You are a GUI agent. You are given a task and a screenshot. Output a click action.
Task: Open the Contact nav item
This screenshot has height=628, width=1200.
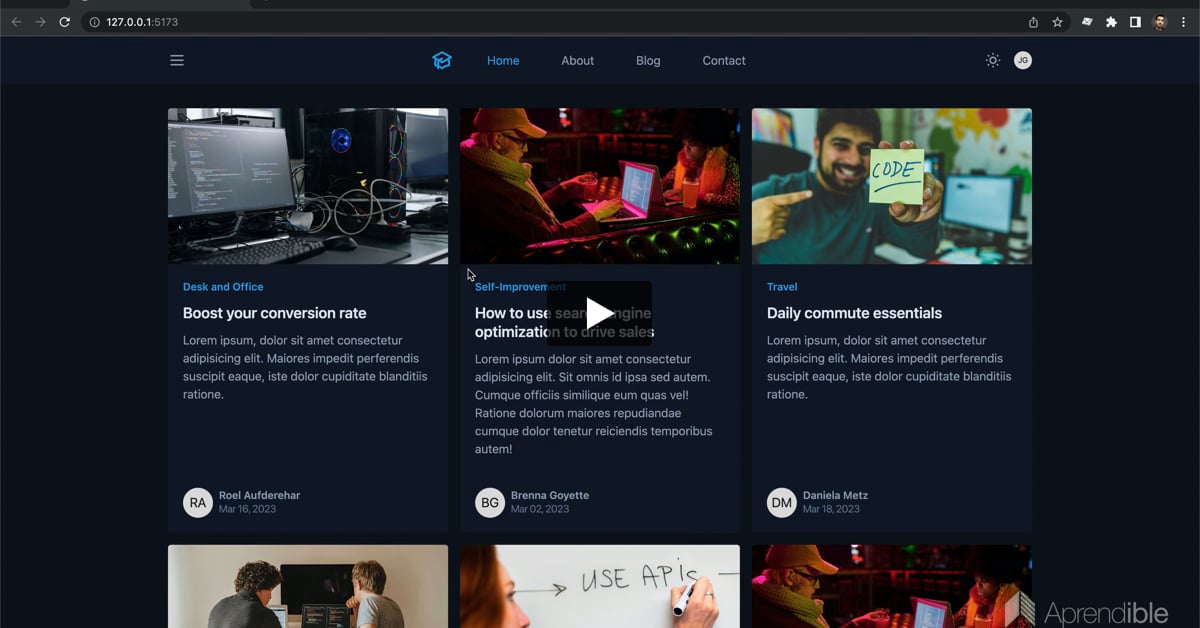(724, 61)
